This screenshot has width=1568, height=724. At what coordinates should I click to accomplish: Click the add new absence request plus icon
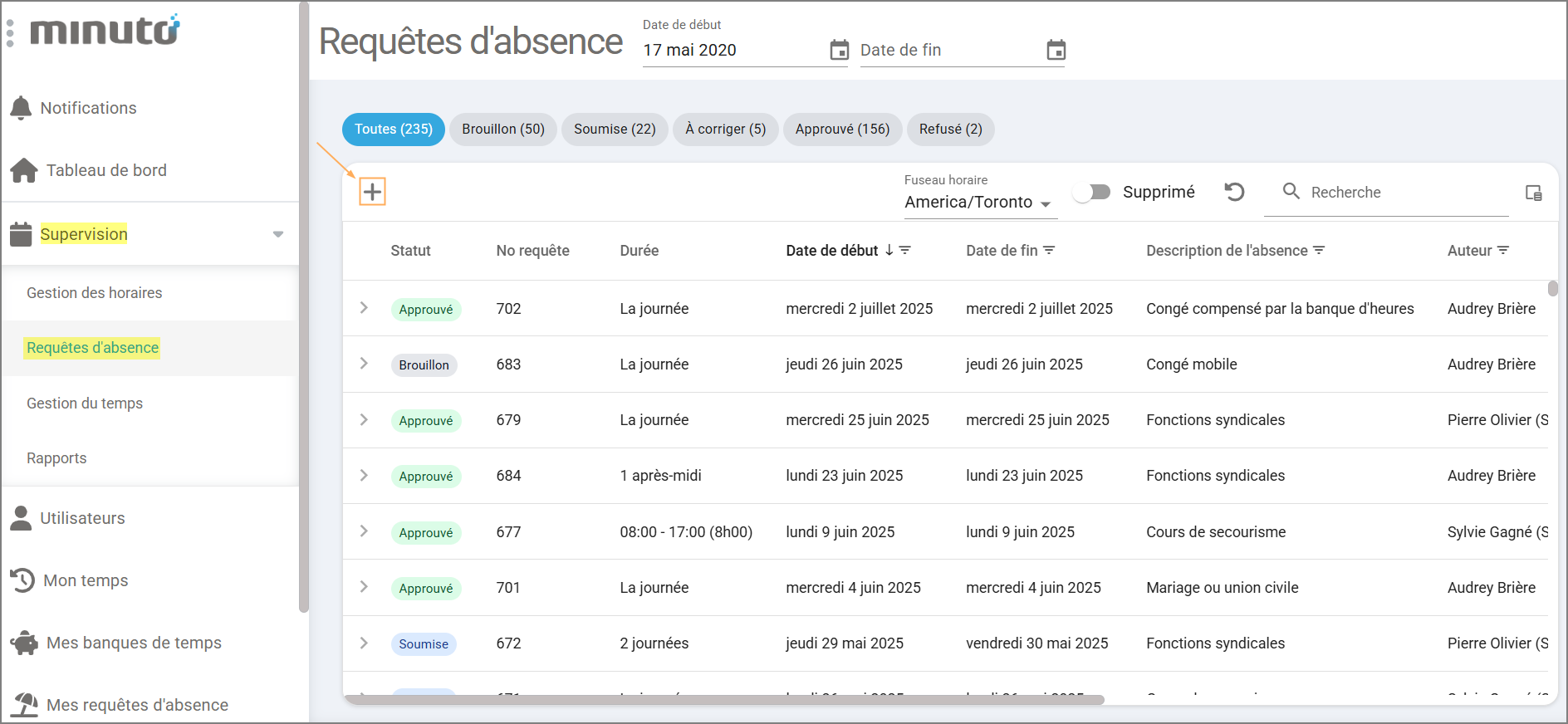[372, 192]
